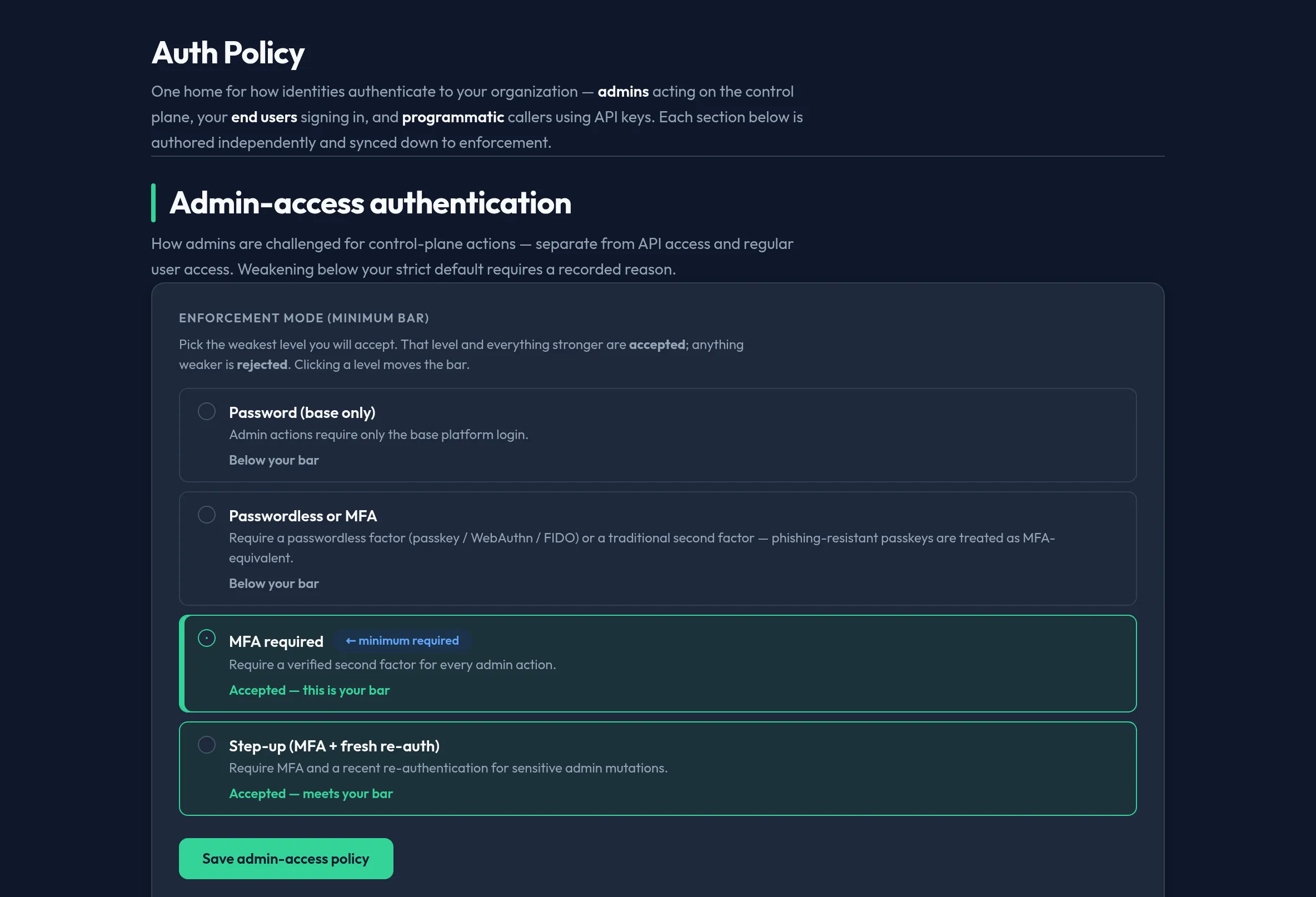Viewport: 1316px width, 897px height.
Task: Click 'Admin actions require only the base platform login'
Action: 379,435
